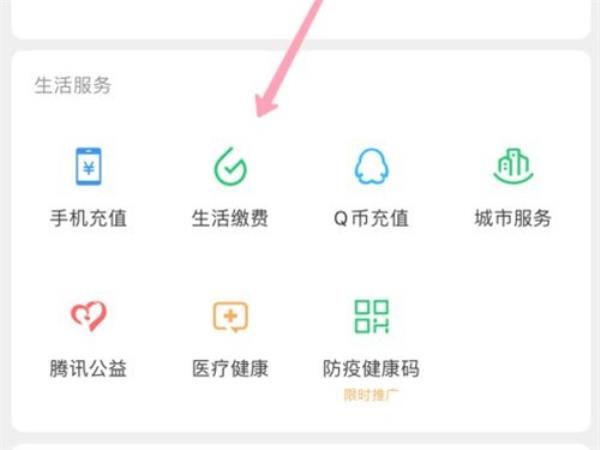Open the green QR code 防疫健康码 icon

[x=372, y=316]
